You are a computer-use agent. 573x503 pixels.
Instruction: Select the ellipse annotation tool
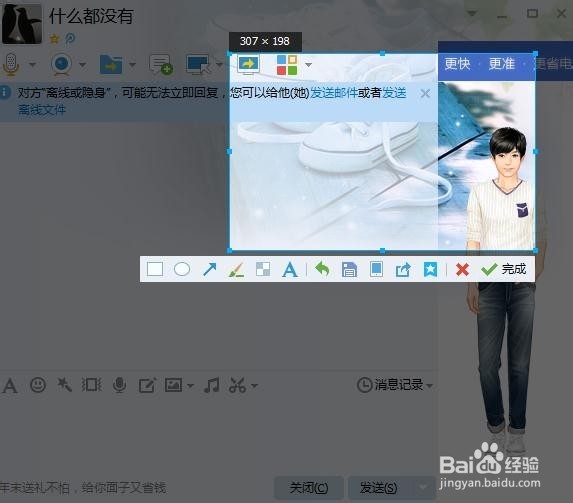pos(182,269)
